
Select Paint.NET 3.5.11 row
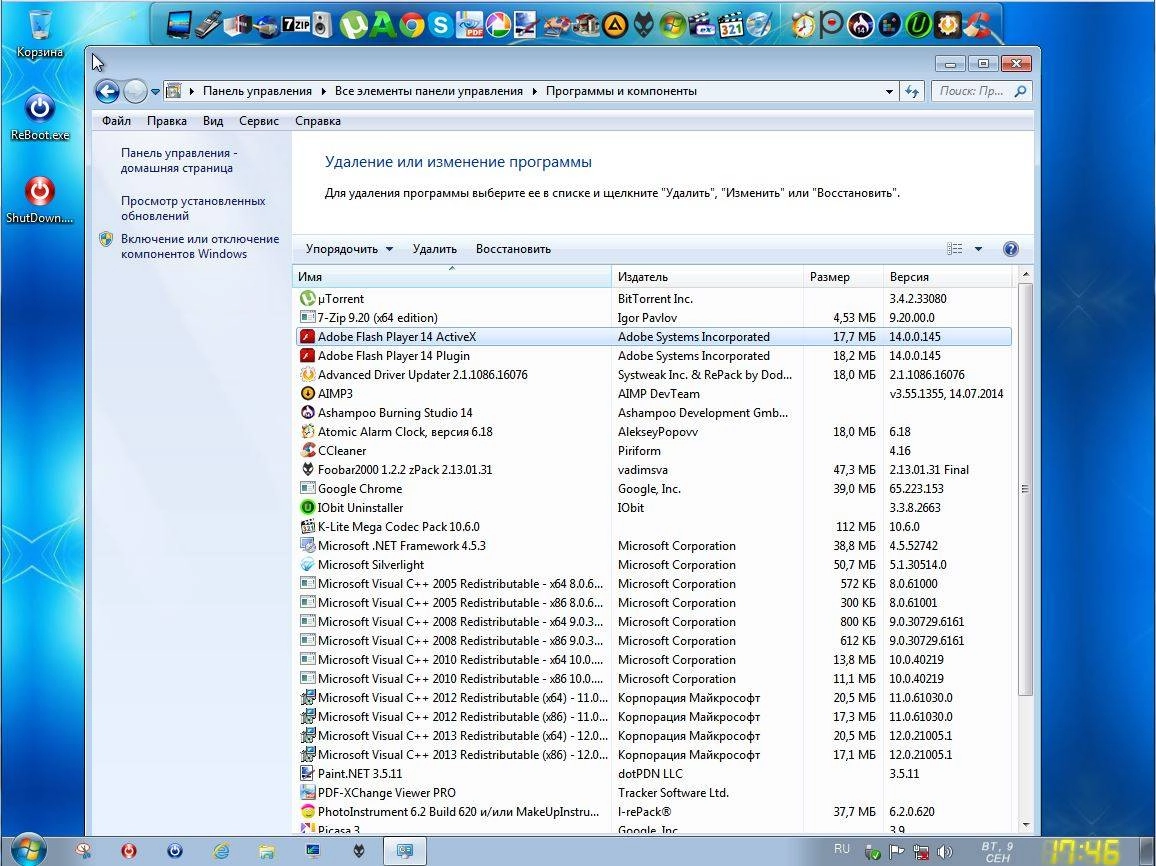pyautogui.click(x=652, y=774)
